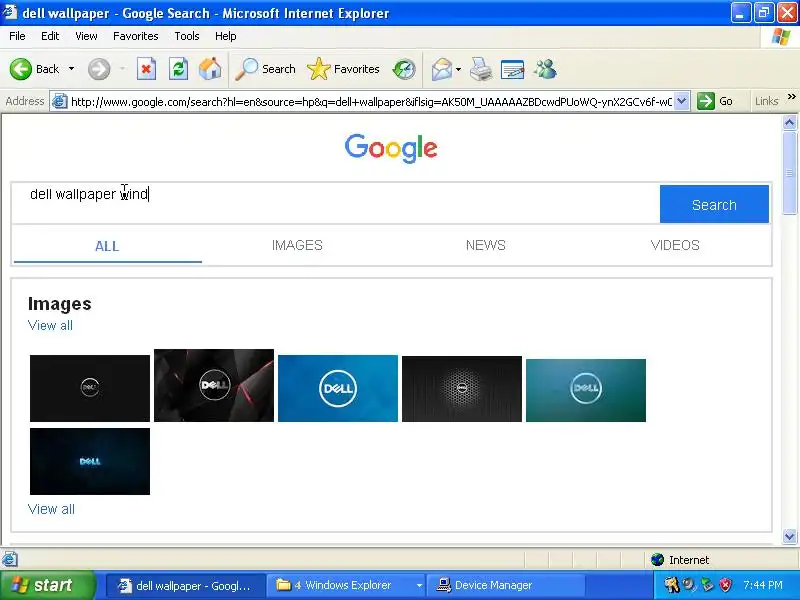800x600 pixels.
Task: Click the scrollbar down arrow
Action: pyautogui.click(x=789, y=536)
